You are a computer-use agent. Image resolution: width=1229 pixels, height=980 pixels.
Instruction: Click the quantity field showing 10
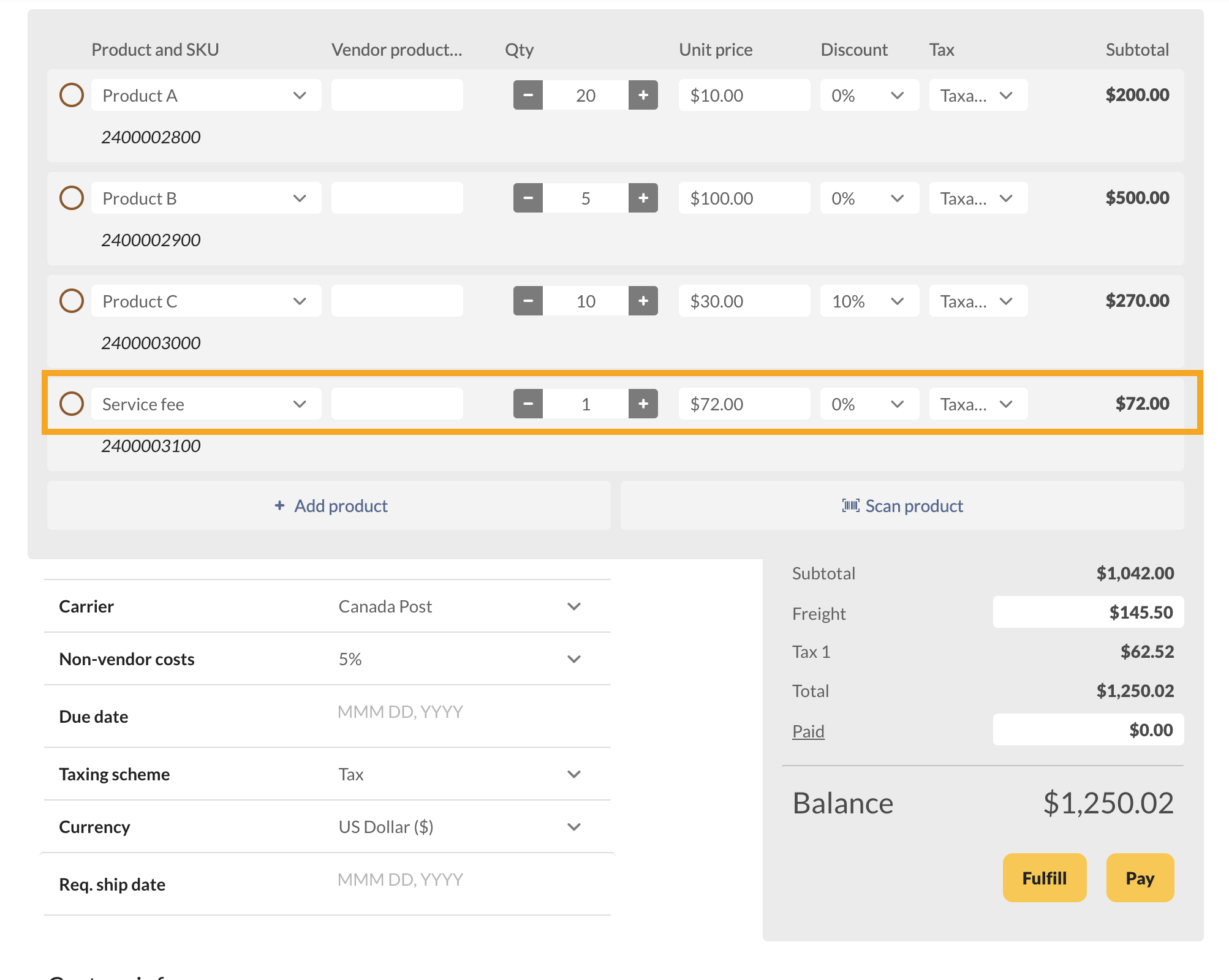(586, 301)
